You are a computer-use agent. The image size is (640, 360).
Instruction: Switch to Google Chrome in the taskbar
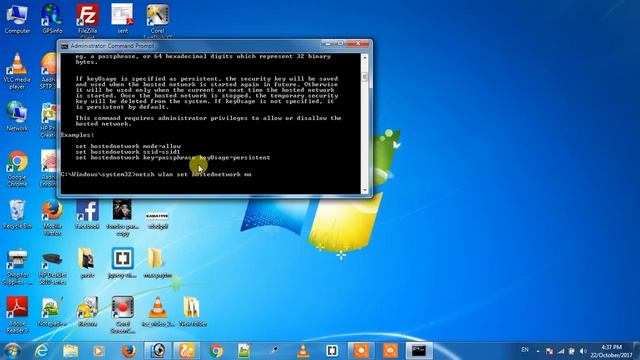point(216,351)
